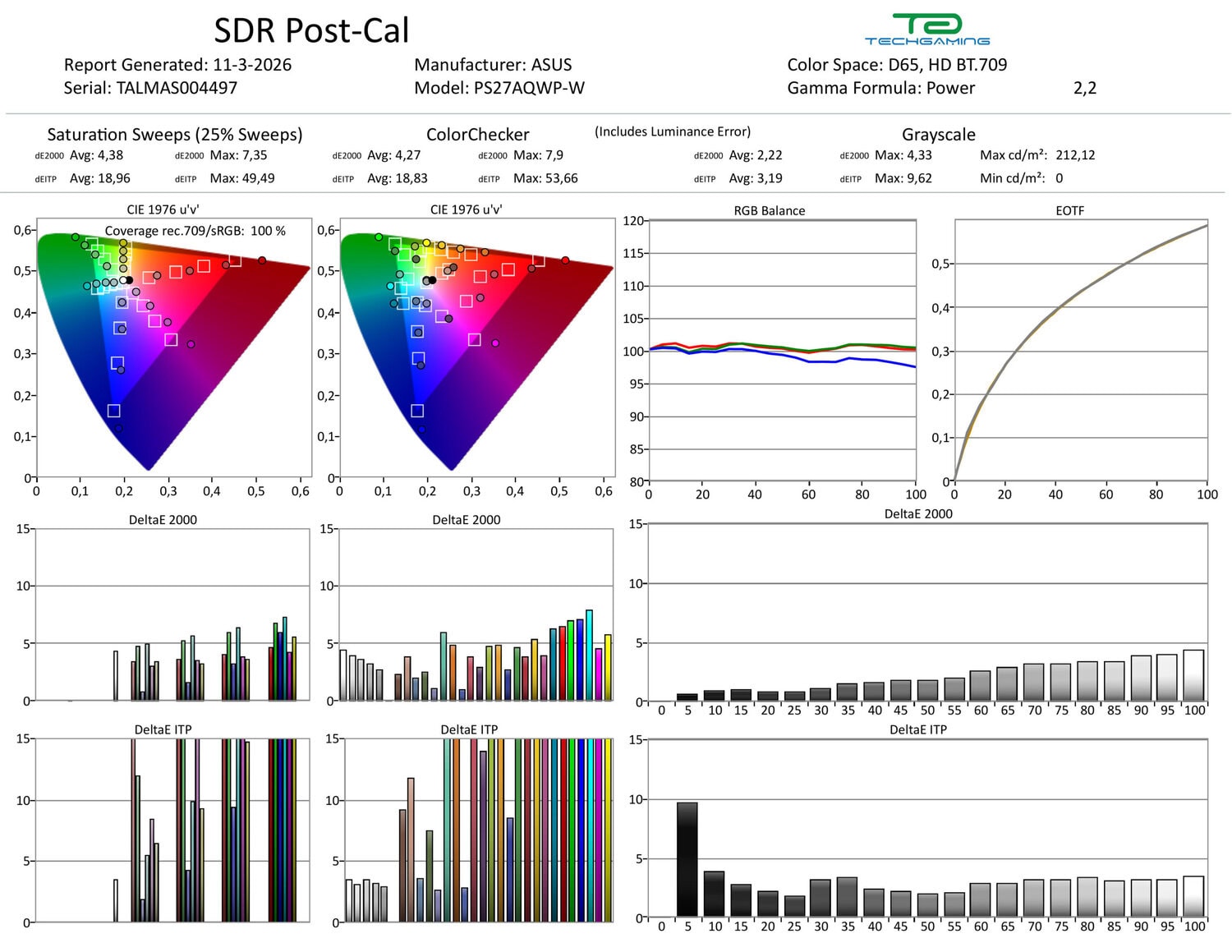Select the Report Generated date text
The width and height of the screenshot is (1232, 952).
[x=177, y=65]
